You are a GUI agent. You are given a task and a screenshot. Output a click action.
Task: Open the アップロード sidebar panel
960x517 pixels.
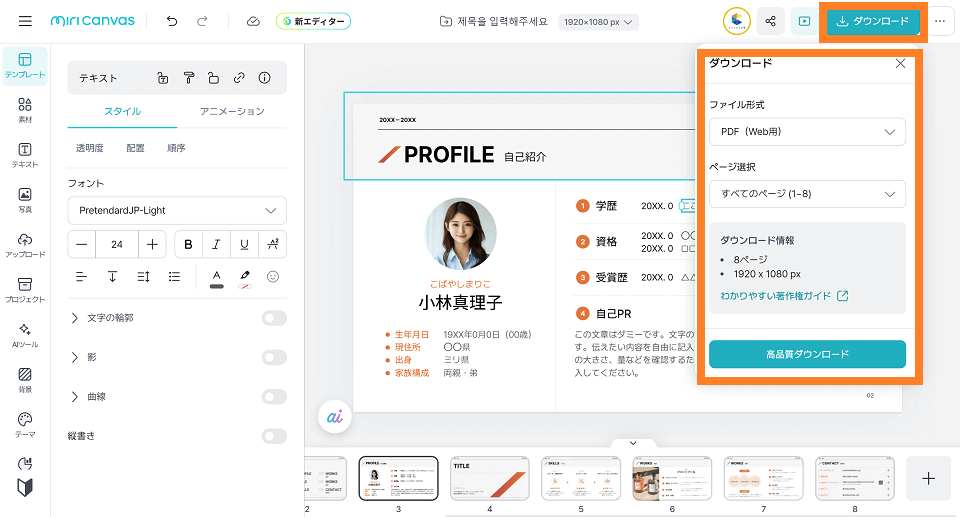(x=25, y=245)
